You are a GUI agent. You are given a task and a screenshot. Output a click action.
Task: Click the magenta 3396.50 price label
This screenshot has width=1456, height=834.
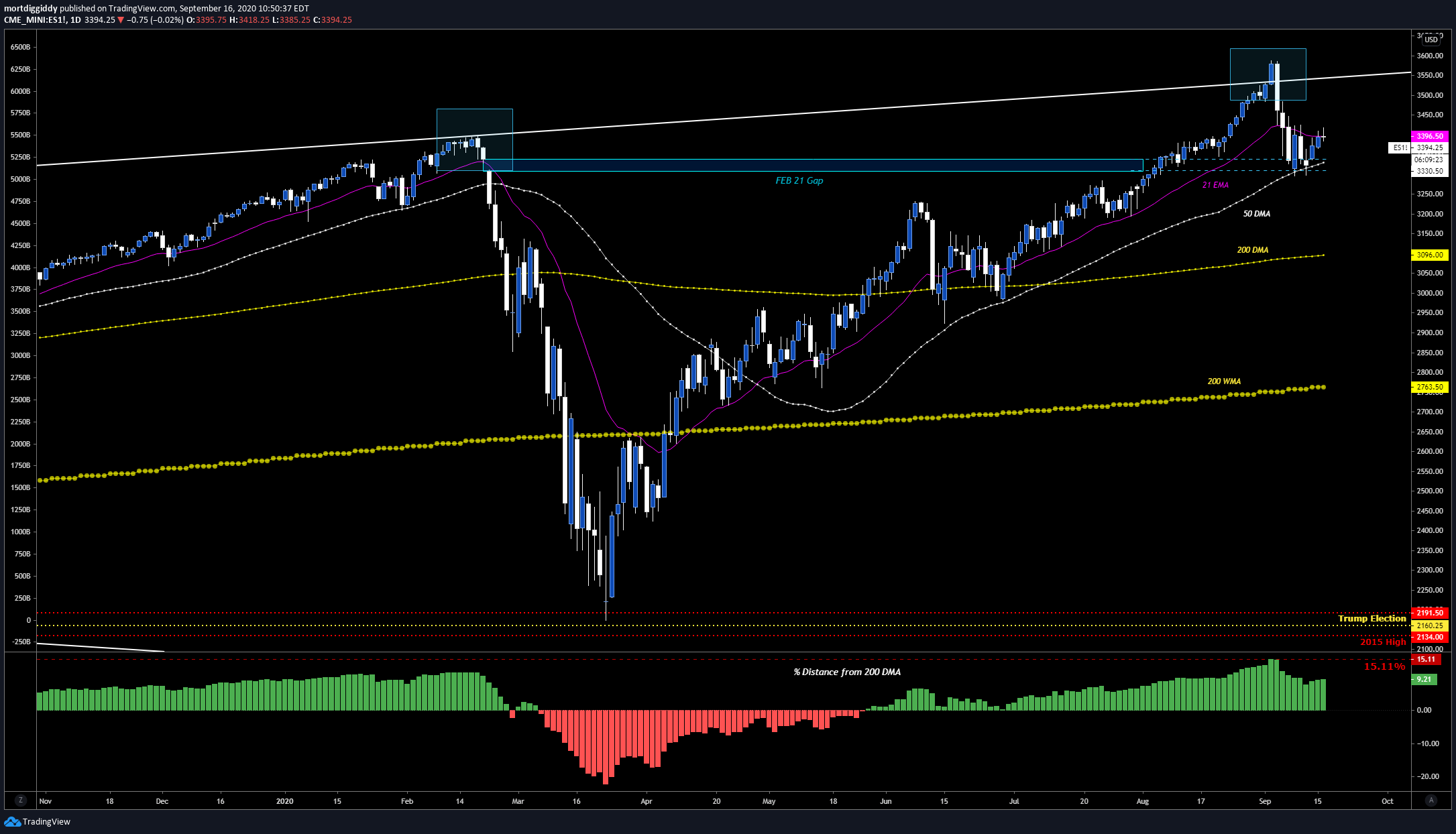pyautogui.click(x=1430, y=136)
